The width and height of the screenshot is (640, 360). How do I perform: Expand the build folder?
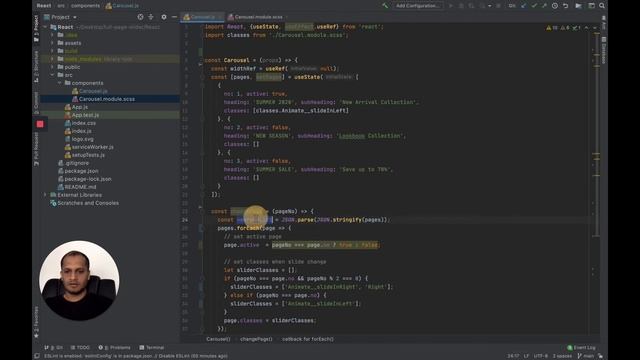point(52,51)
